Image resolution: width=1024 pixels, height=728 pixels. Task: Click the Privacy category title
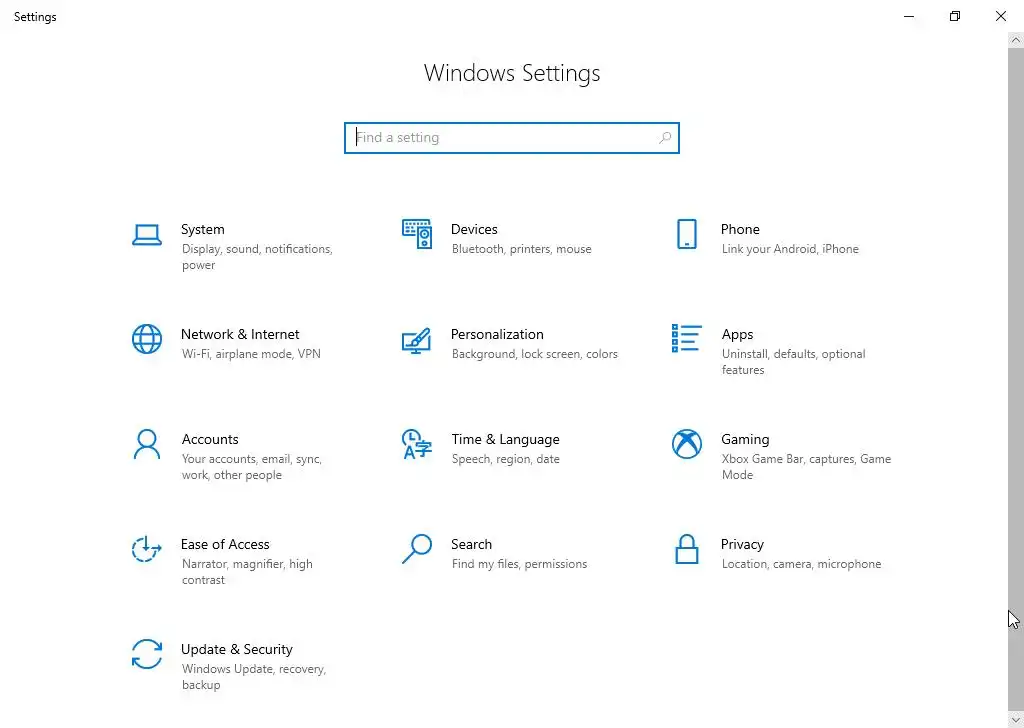coord(742,545)
